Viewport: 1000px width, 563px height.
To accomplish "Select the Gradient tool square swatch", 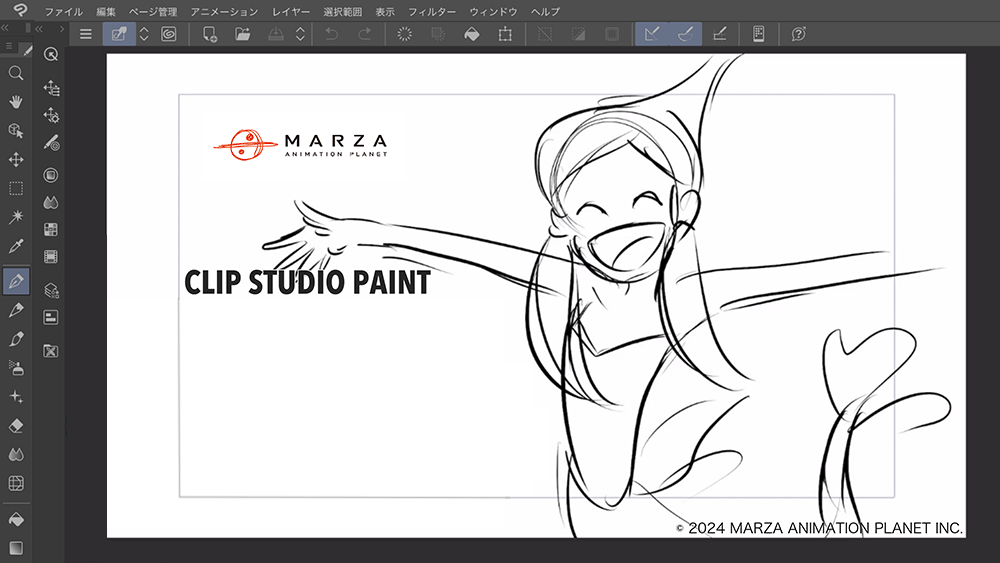I will [x=16, y=548].
